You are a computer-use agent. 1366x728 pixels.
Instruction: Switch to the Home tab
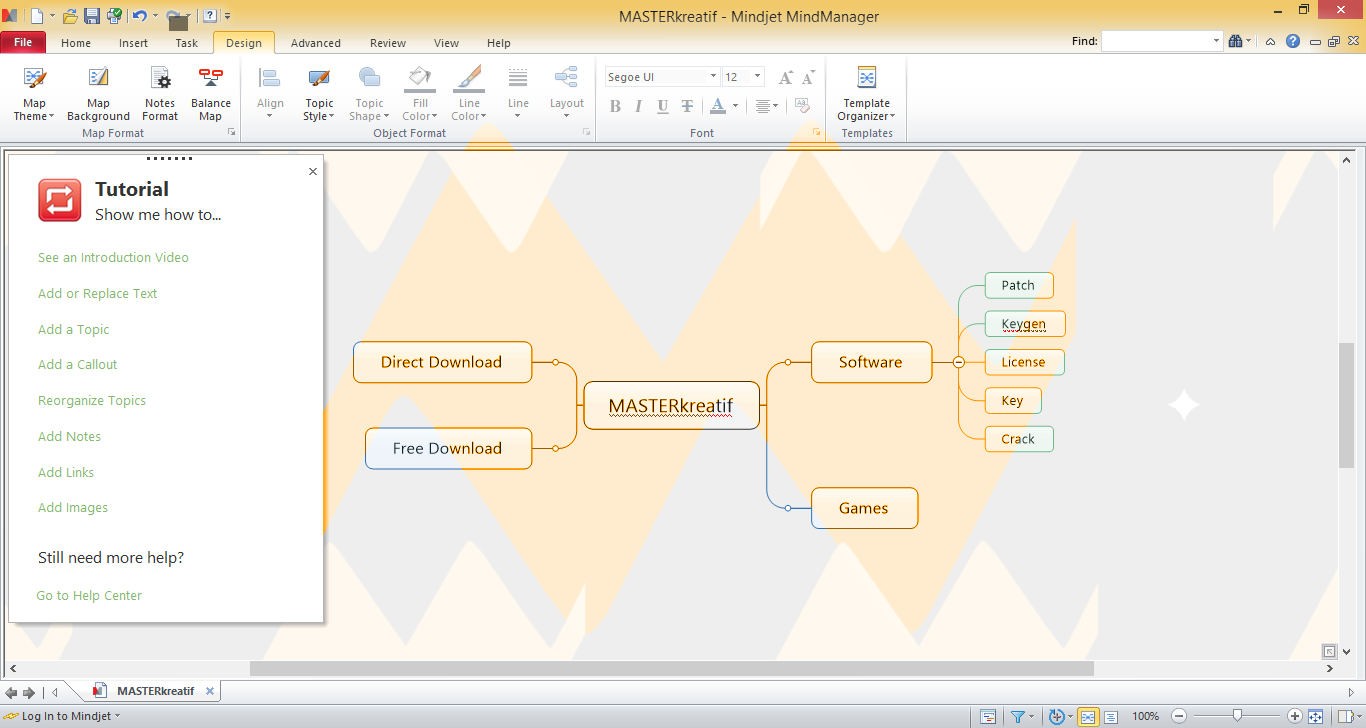(x=76, y=43)
